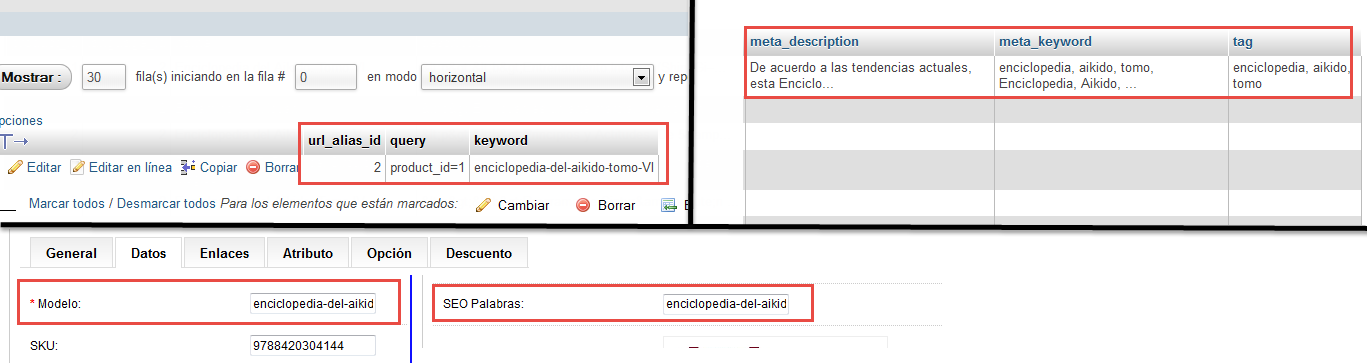Click the tag column header
Screen dimensions: 1367x363
[1243, 41]
